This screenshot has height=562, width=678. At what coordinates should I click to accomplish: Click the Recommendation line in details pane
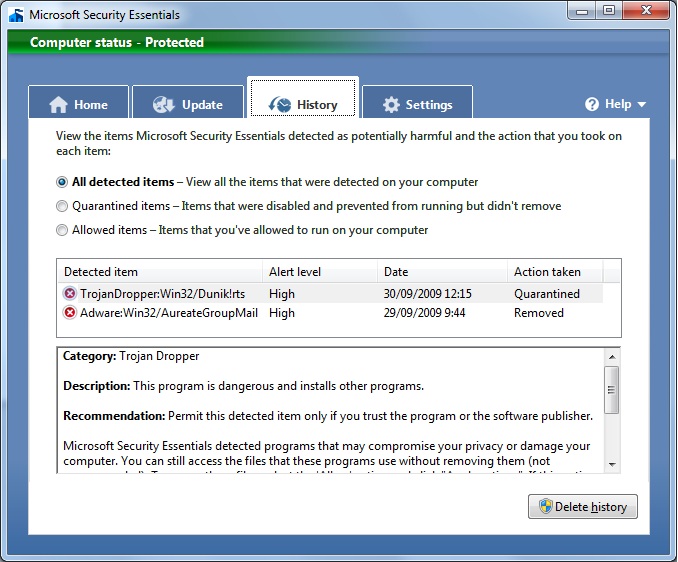pos(328,416)
